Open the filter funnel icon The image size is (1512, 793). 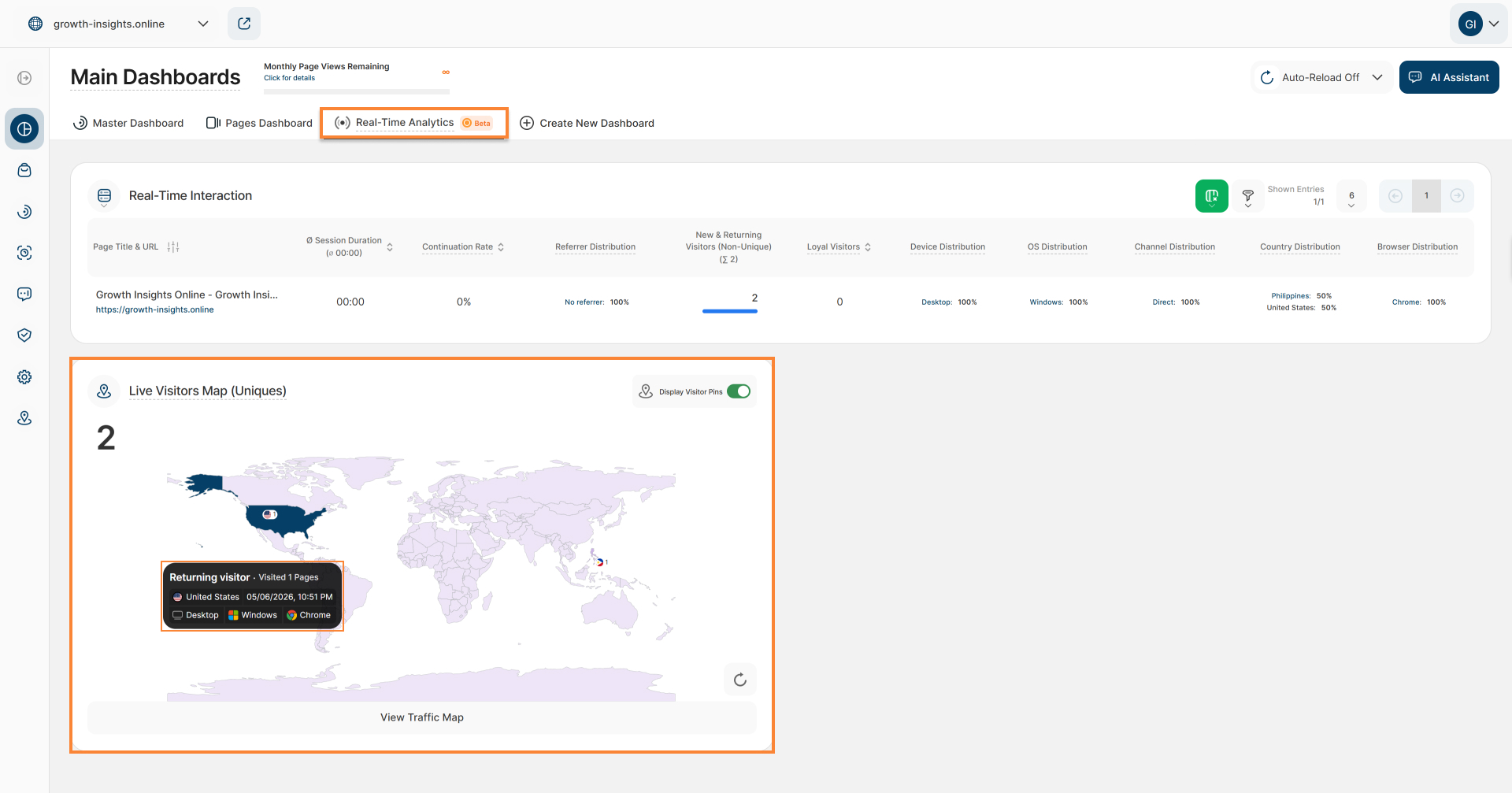pos(1247,196)
